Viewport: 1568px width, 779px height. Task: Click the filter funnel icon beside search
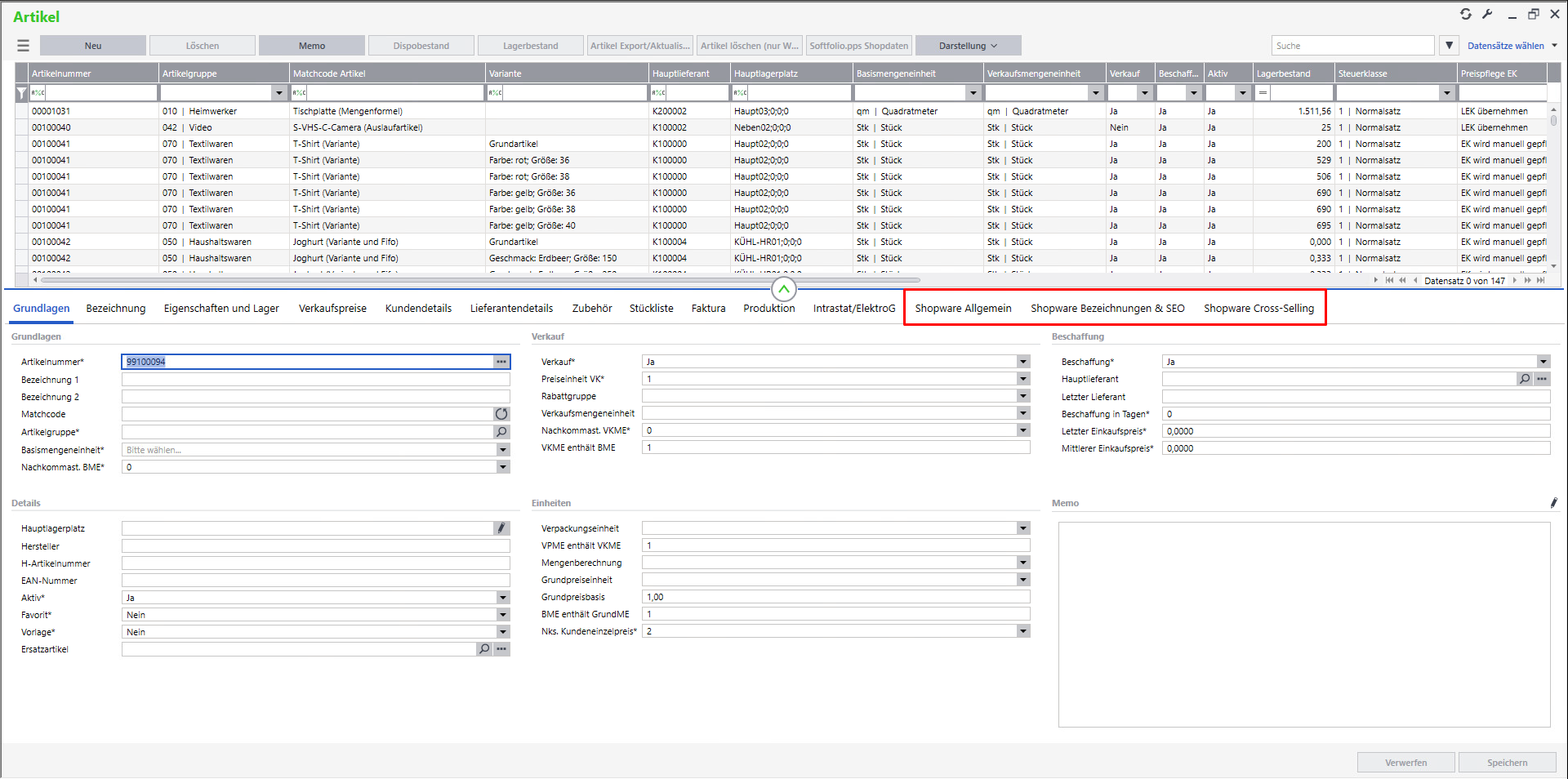(1450, 46)
